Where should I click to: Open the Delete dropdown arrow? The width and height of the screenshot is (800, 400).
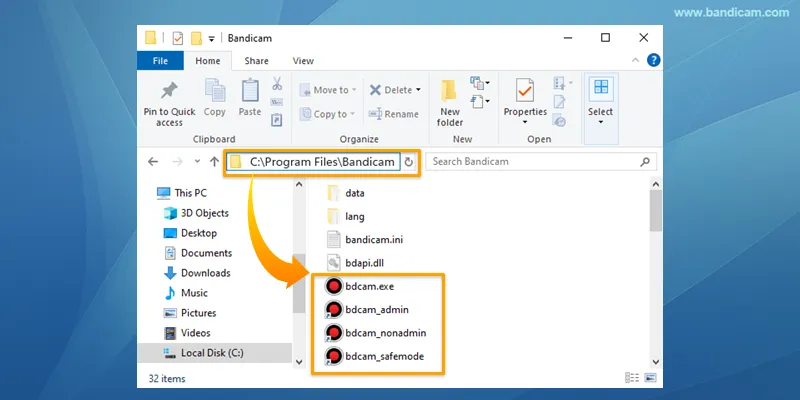[x=418, y=90]
